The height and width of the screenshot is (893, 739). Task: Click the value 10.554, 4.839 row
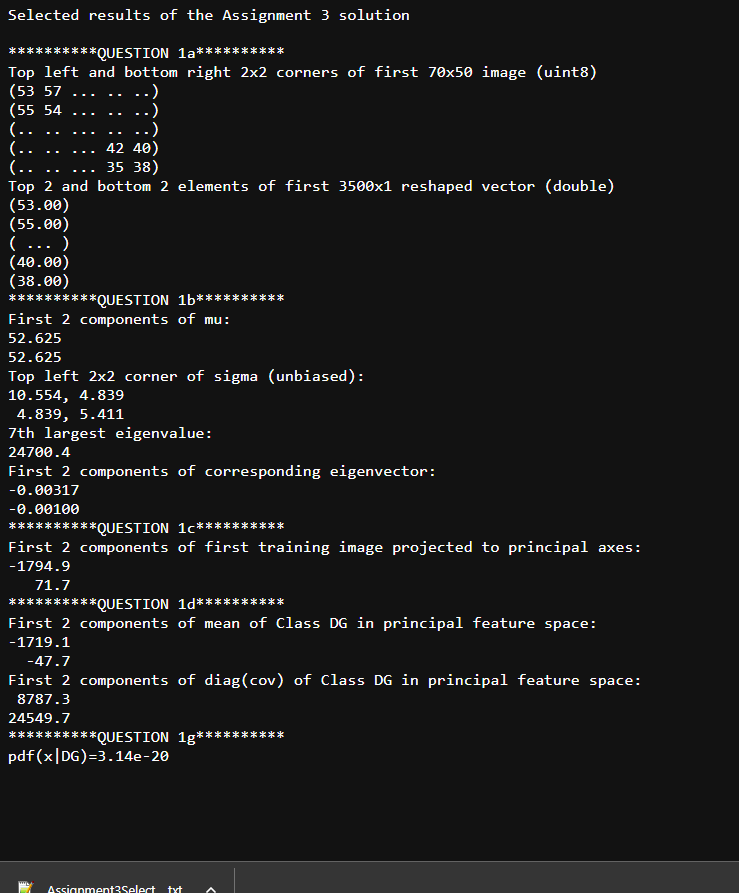coord(66,395)
